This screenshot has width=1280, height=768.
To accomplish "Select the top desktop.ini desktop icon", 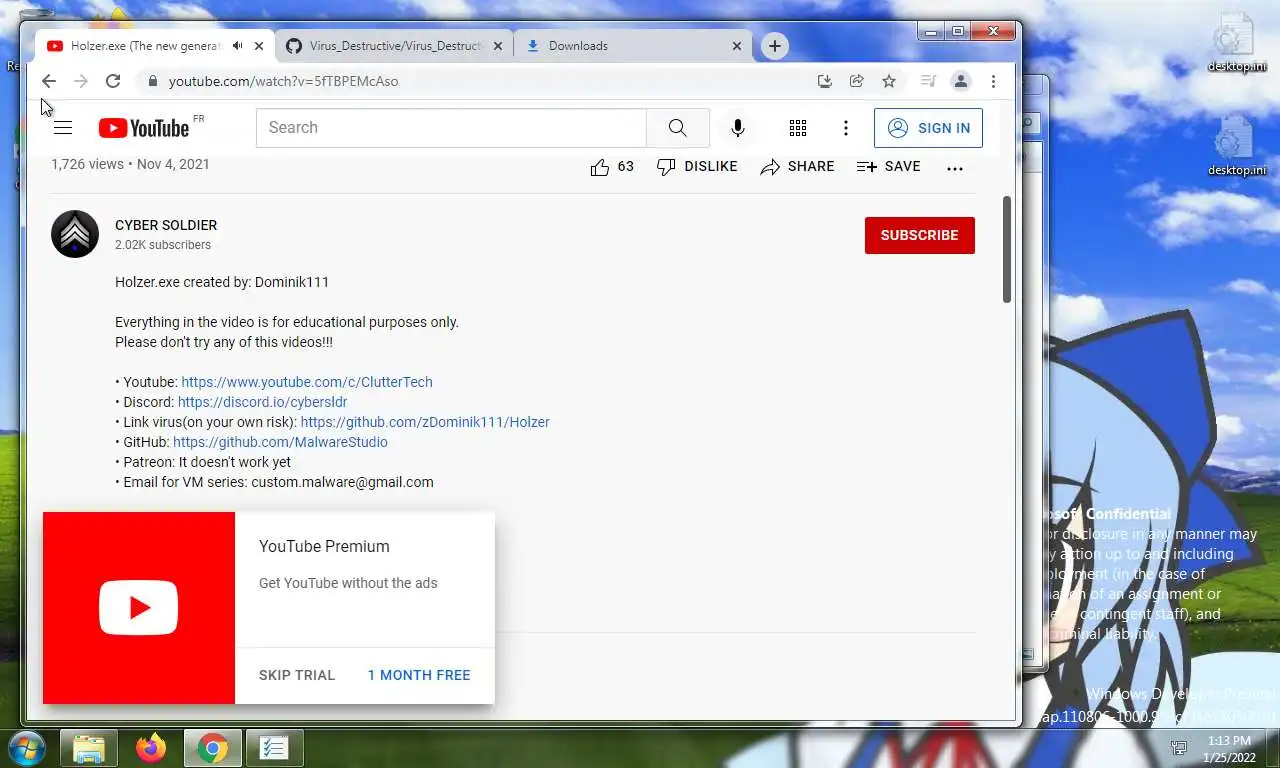I will point(1236,42).
